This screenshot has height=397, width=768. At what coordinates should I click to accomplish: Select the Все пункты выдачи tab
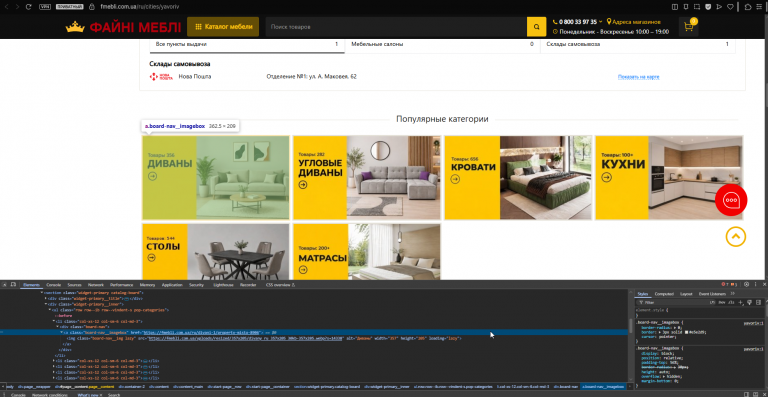[x=247, y=45]
